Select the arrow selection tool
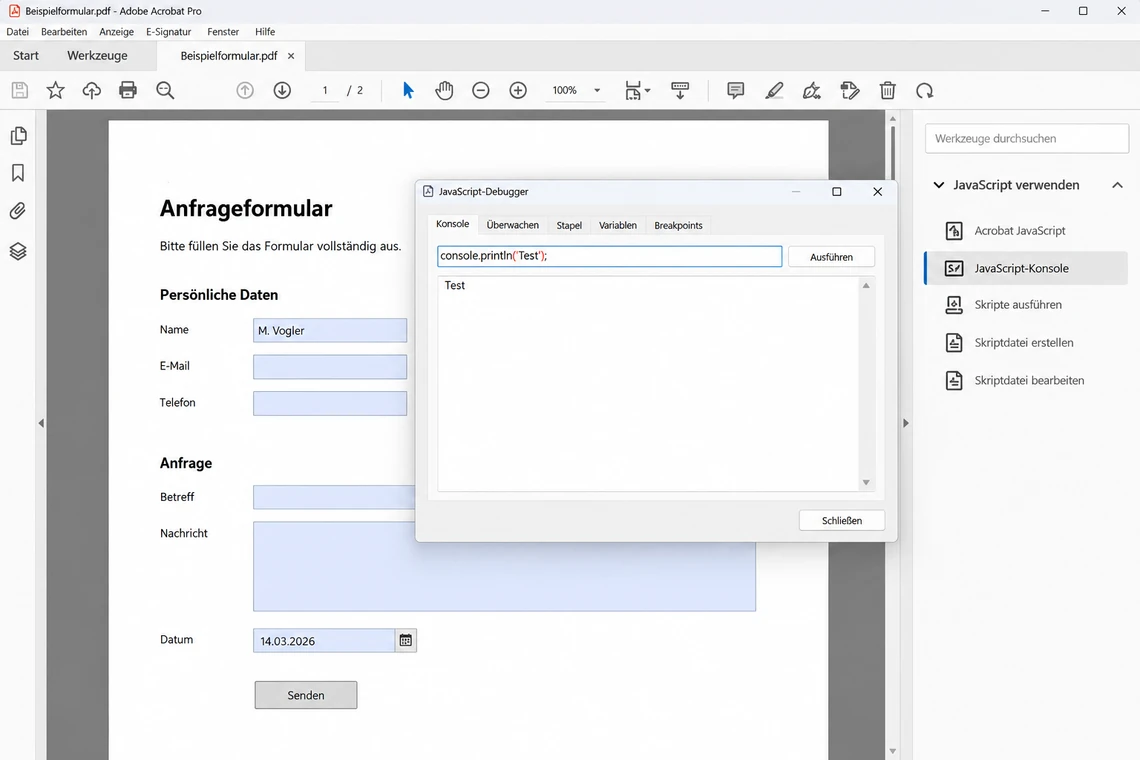 [408, 90]
